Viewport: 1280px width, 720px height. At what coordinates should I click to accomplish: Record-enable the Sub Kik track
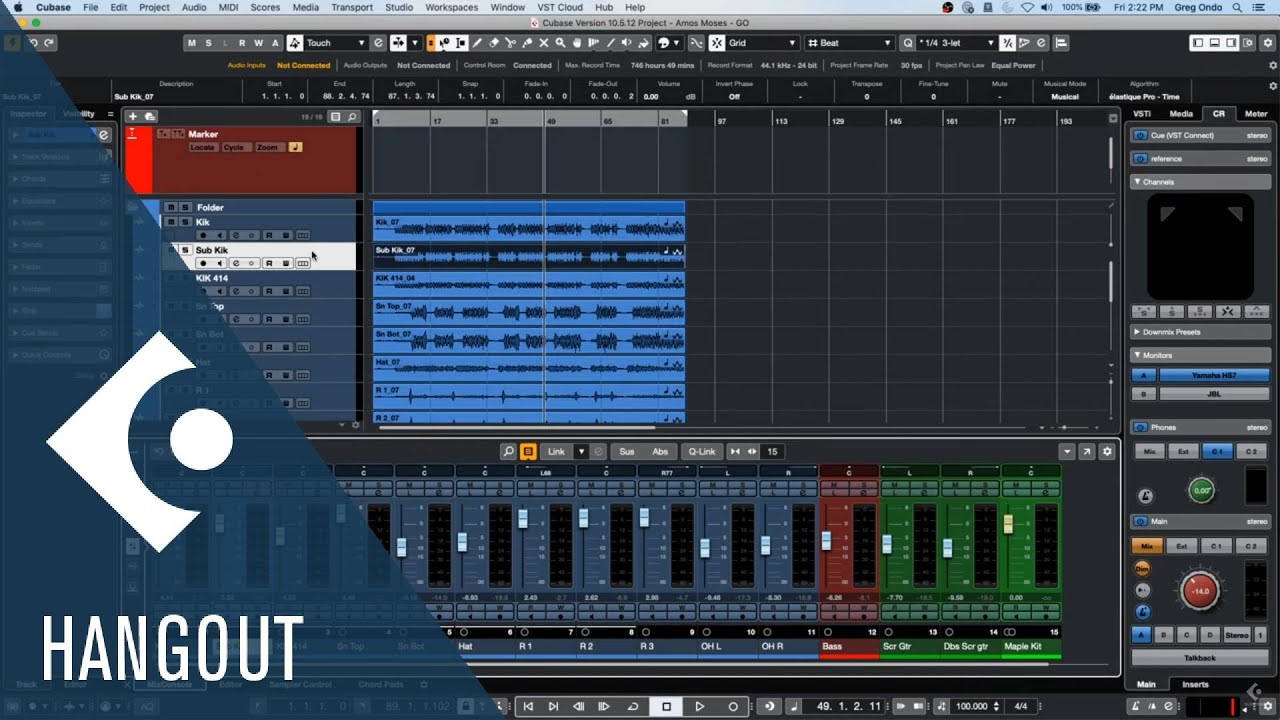tap(203, 263)
